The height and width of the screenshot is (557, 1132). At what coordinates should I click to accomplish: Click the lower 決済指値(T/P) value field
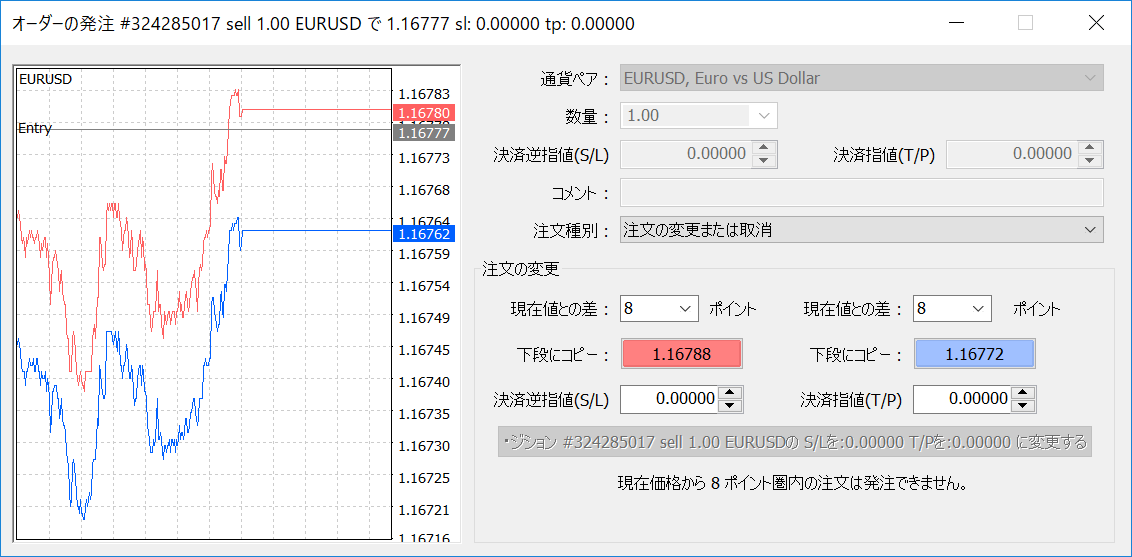click(963, 399)
